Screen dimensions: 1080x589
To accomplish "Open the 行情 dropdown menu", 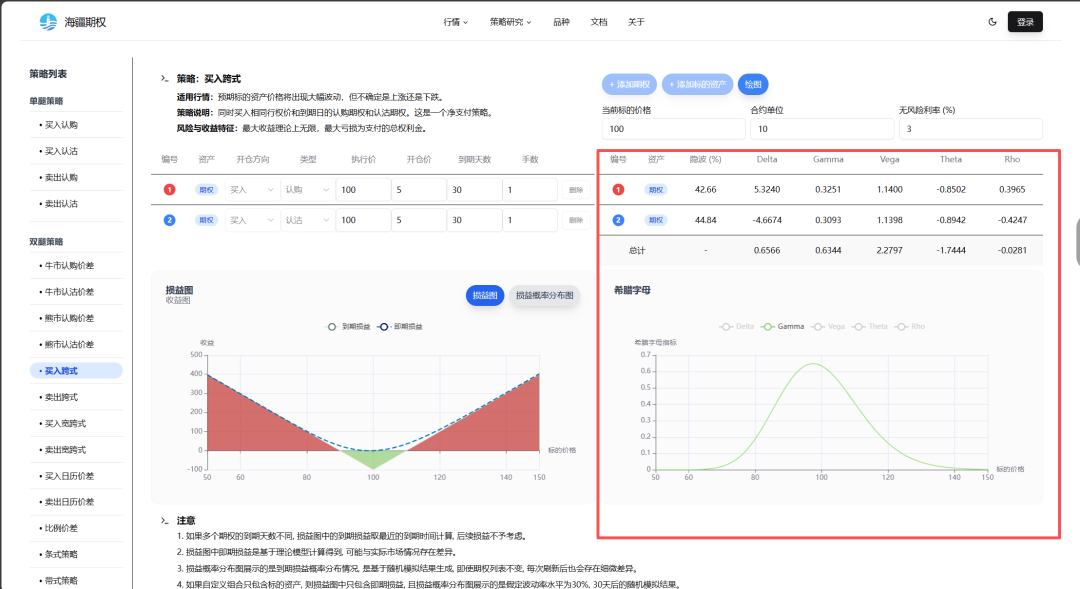I will tap(455, 22).
